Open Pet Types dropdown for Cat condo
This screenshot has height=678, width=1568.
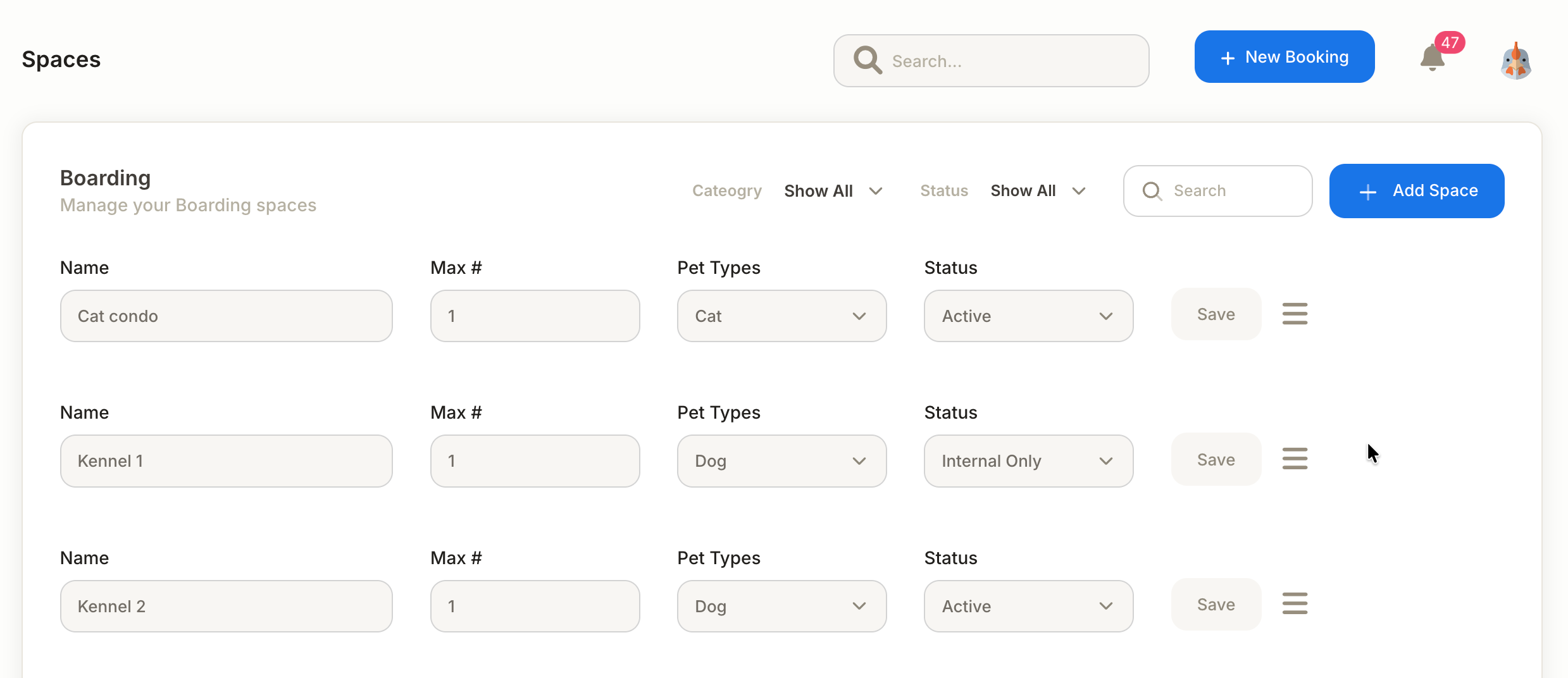781,316
